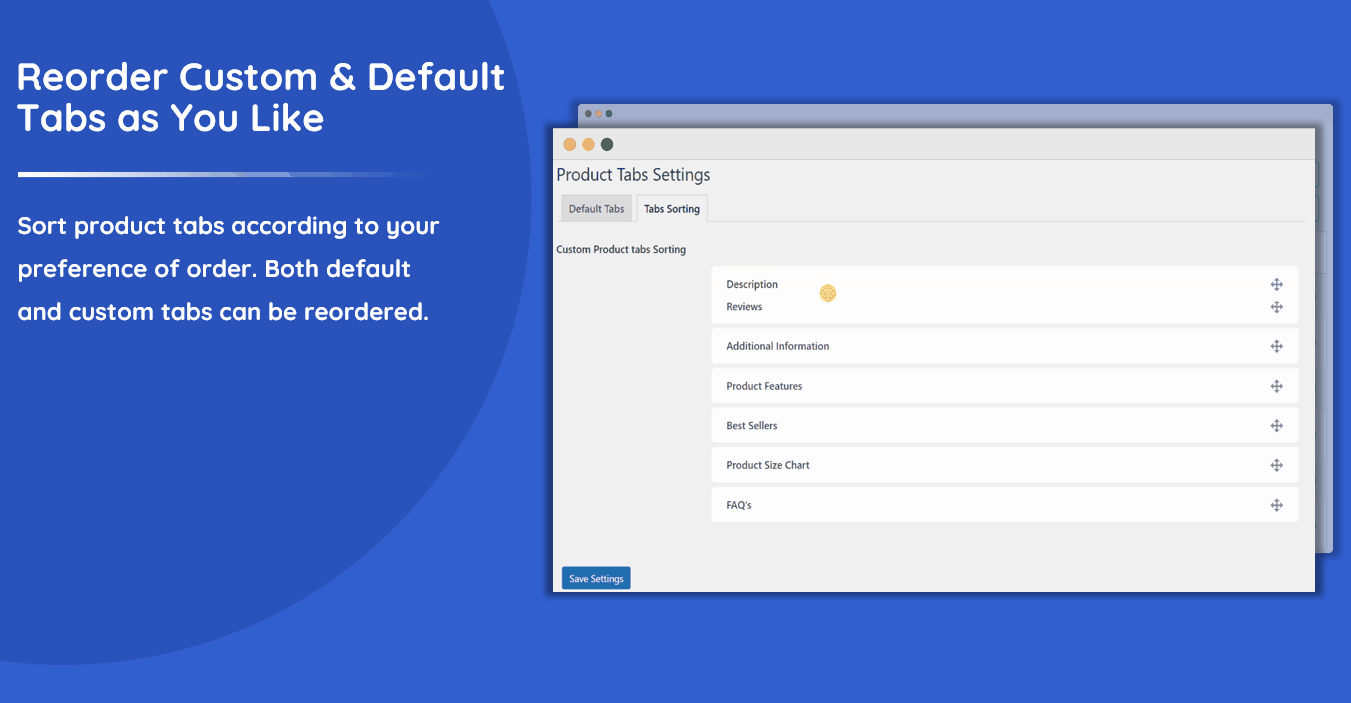Select the Product Size Chart row
The image size is (1351, 703).
tap(767, 465)
